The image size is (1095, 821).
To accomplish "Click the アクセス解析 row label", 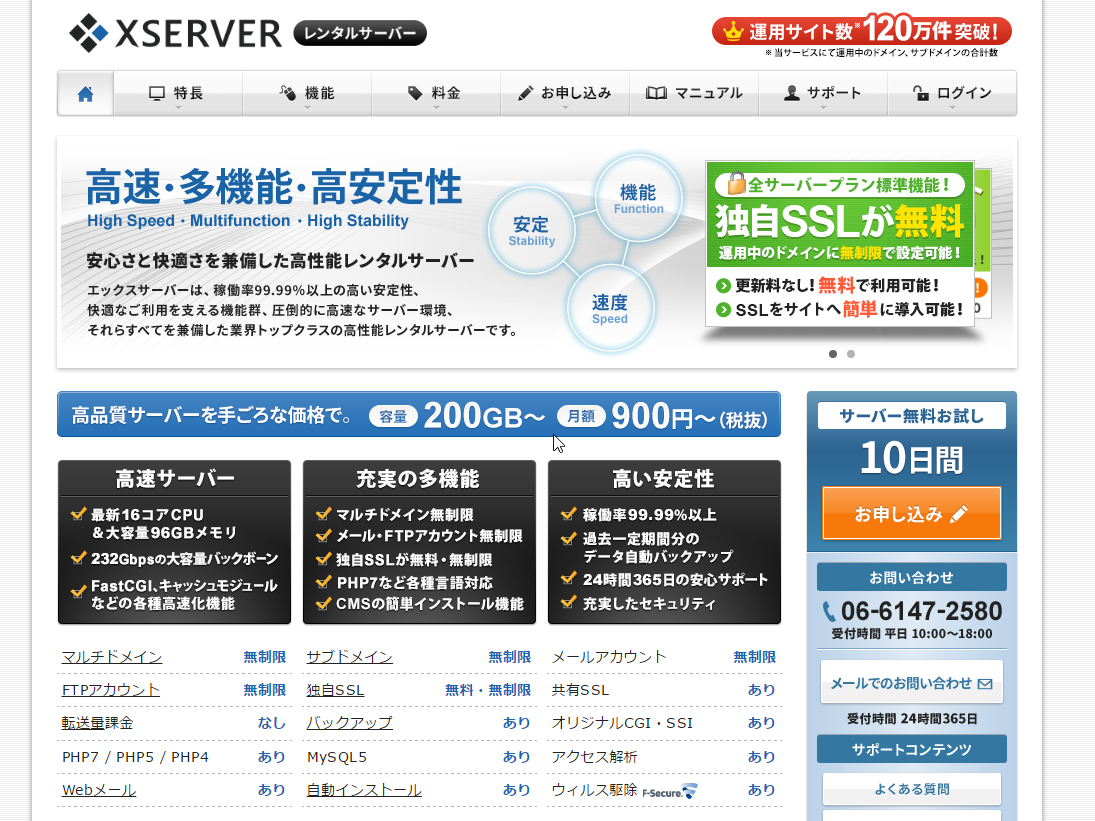I will click(x=594, y=757).
